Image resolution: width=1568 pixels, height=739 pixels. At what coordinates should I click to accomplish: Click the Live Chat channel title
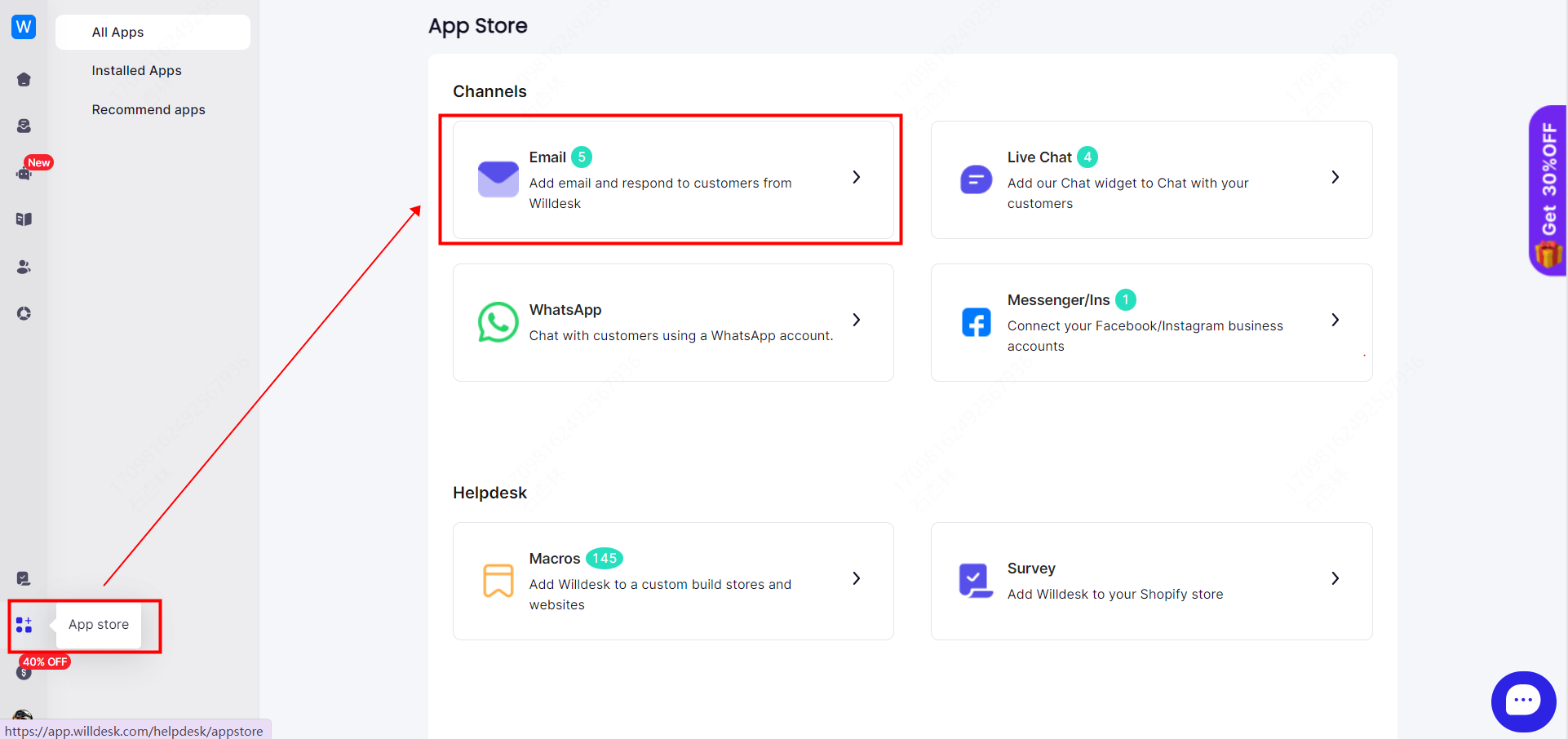(1039, 157)
